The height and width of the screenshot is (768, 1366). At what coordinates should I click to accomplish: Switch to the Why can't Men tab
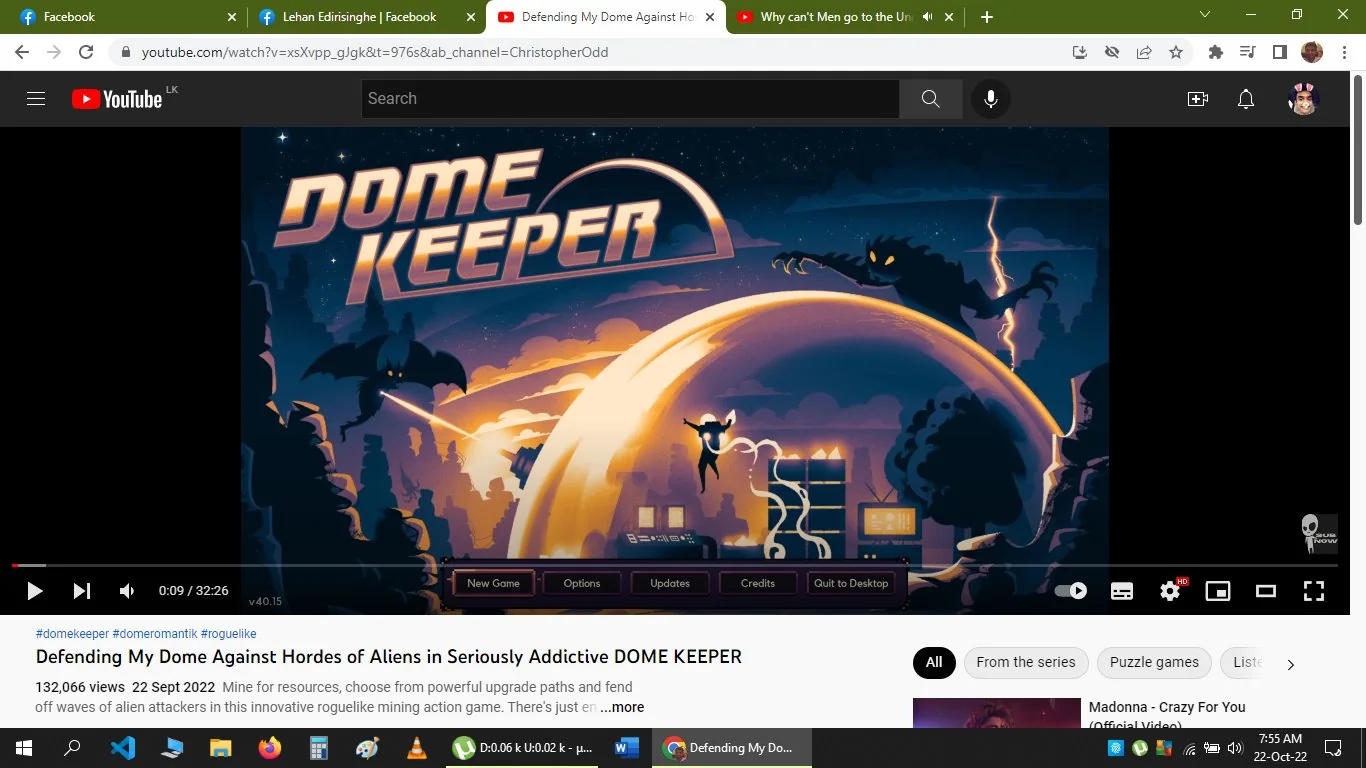click(x=846, y=17)
